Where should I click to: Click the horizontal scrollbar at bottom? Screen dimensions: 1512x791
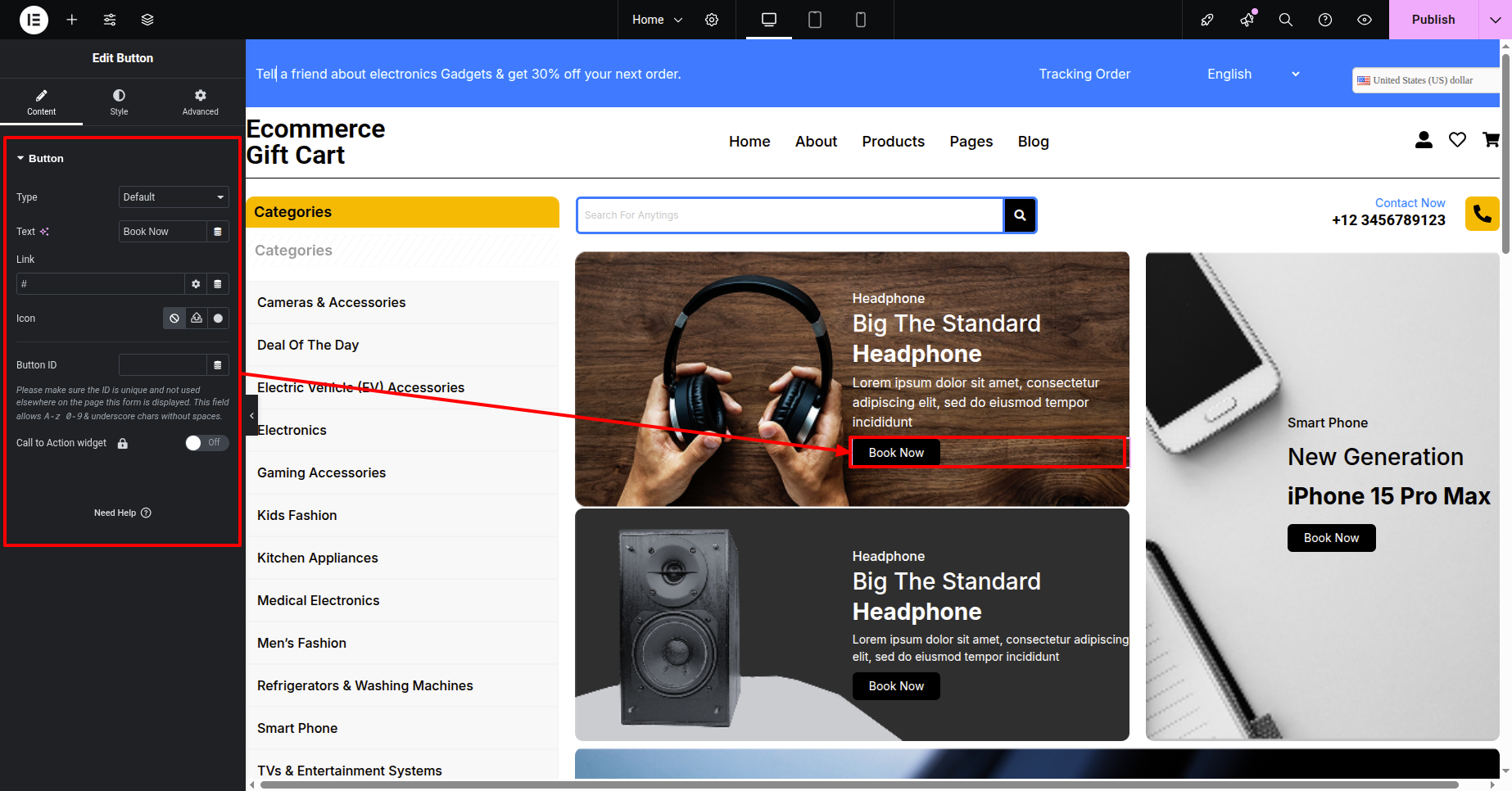click(858, 784)
